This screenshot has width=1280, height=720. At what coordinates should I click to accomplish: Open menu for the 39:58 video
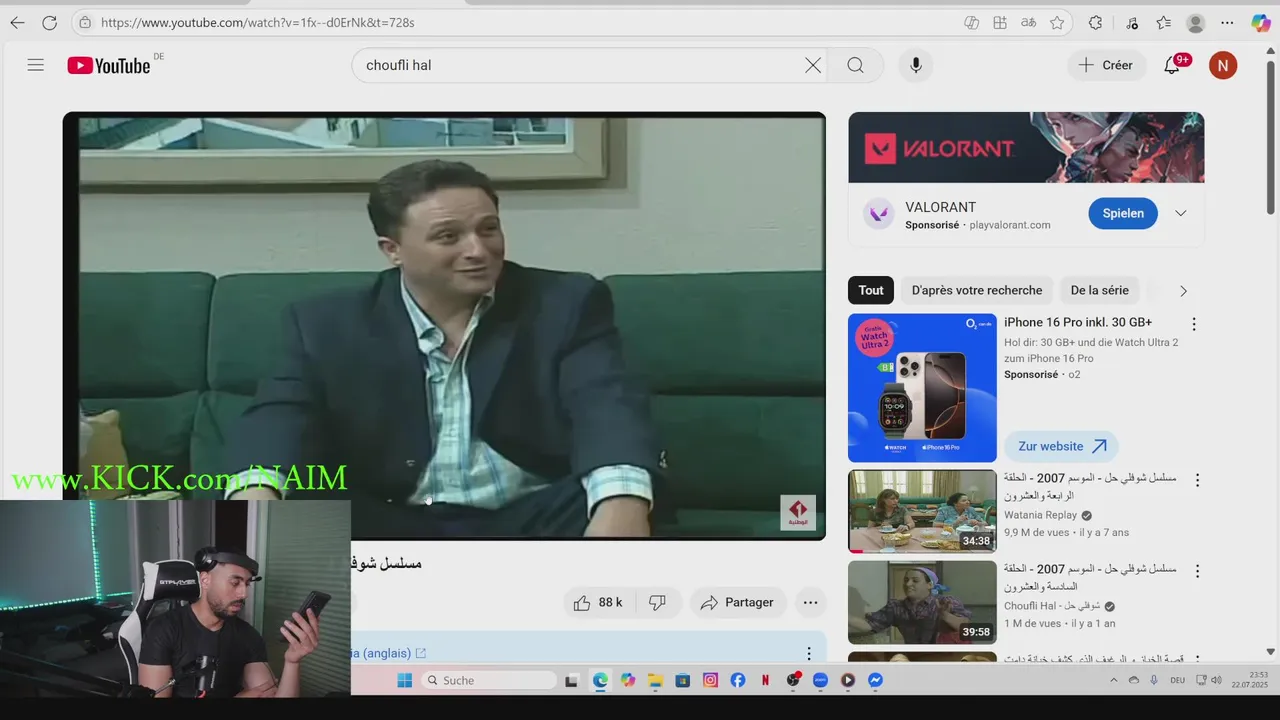[x=1197, y=571]
